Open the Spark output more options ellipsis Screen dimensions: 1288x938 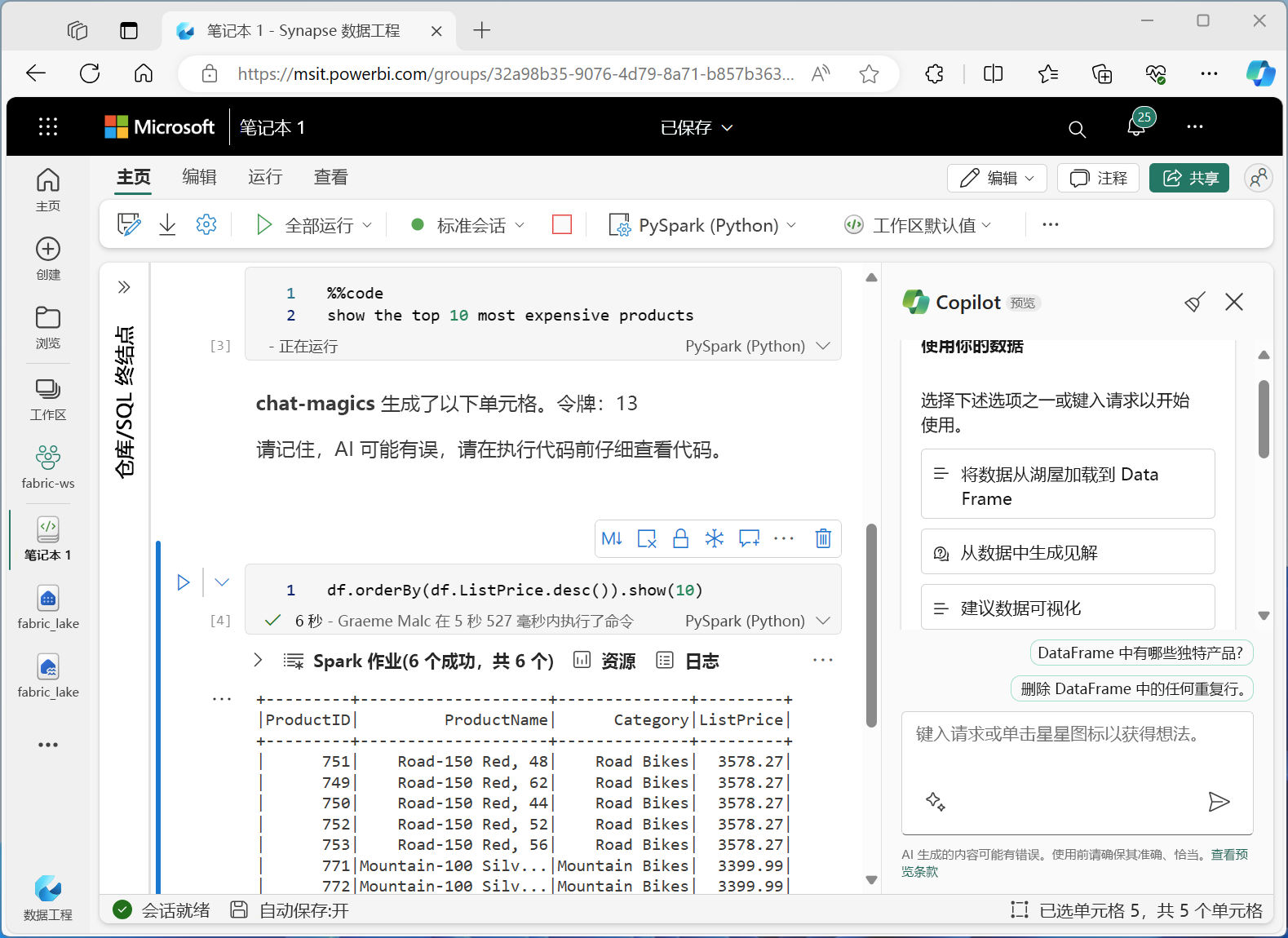[x=823, y=660]
